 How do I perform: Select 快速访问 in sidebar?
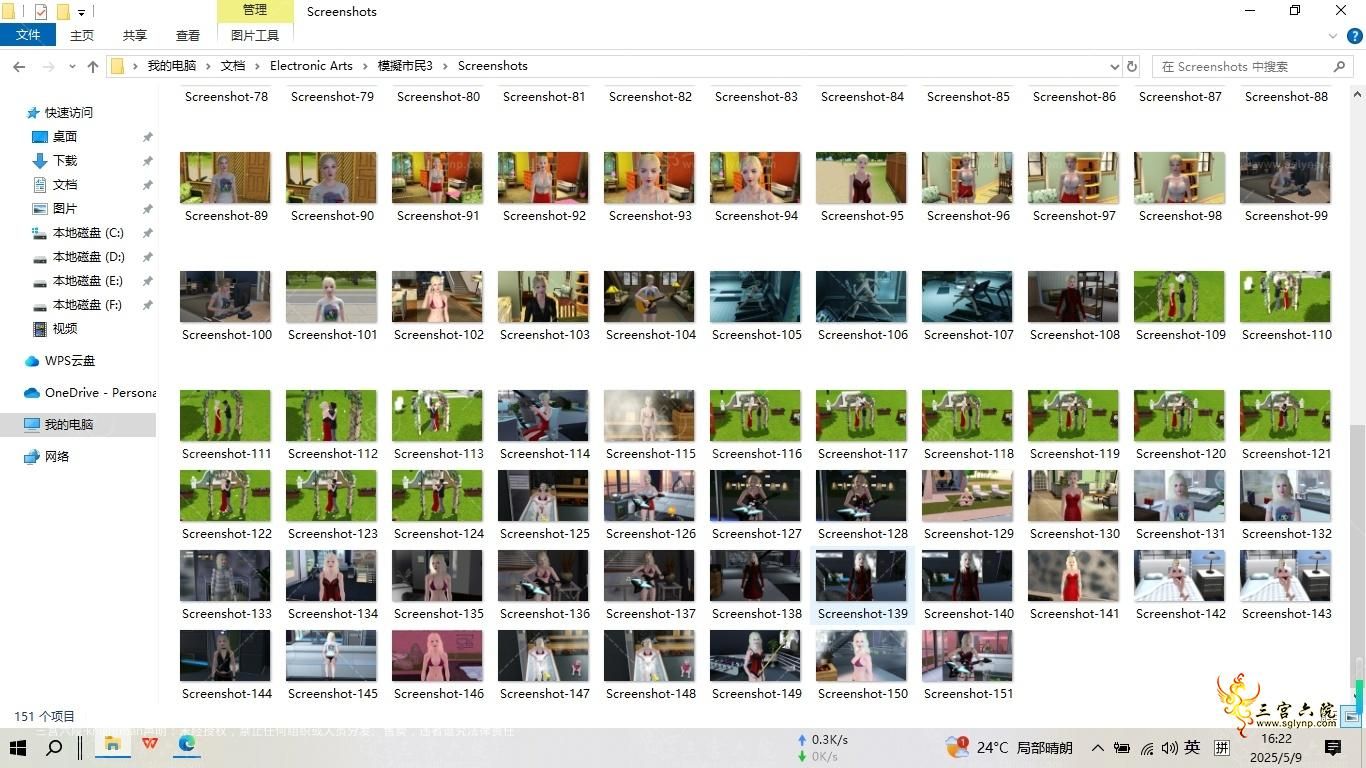click(x=68, y=113)
